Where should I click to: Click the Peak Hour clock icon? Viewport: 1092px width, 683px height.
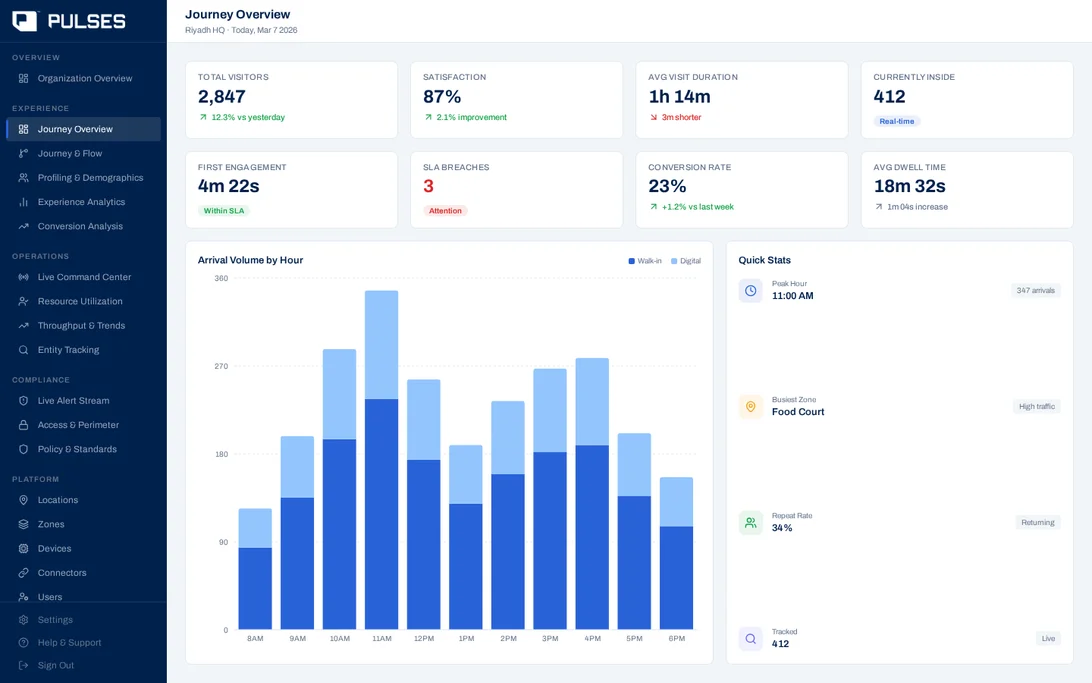click(751, 290)
